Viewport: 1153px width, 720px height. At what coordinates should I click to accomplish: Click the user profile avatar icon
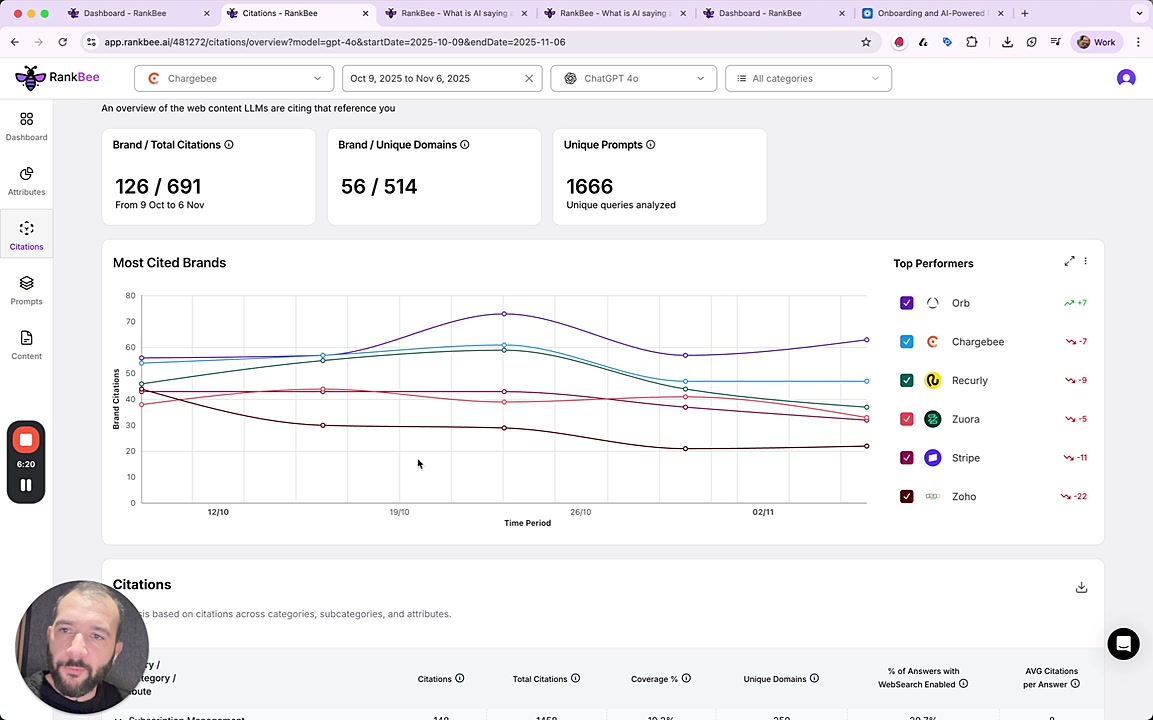pos(1126,78)
